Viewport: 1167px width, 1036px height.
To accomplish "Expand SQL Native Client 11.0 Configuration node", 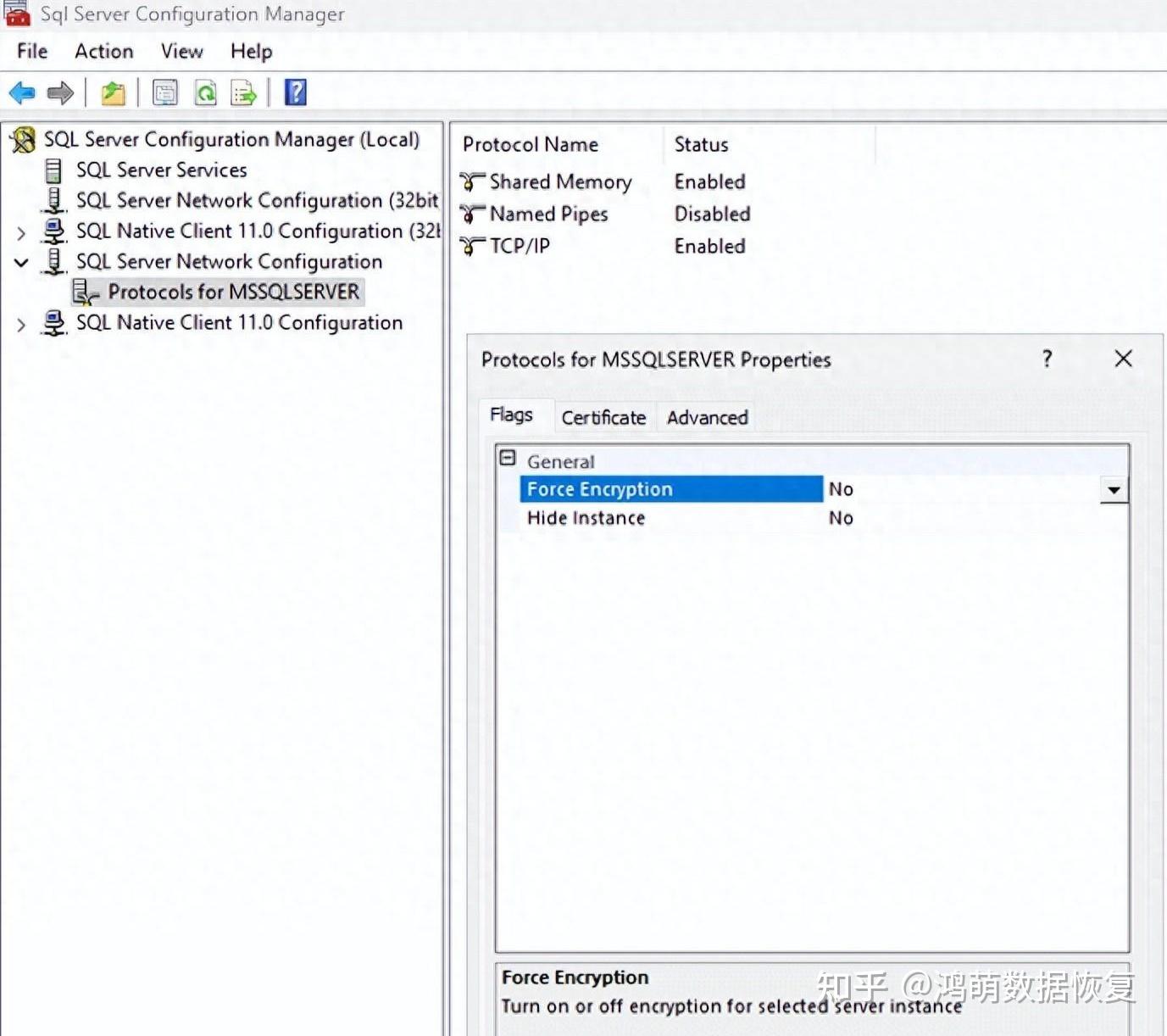I will click(x=21, y=323).
